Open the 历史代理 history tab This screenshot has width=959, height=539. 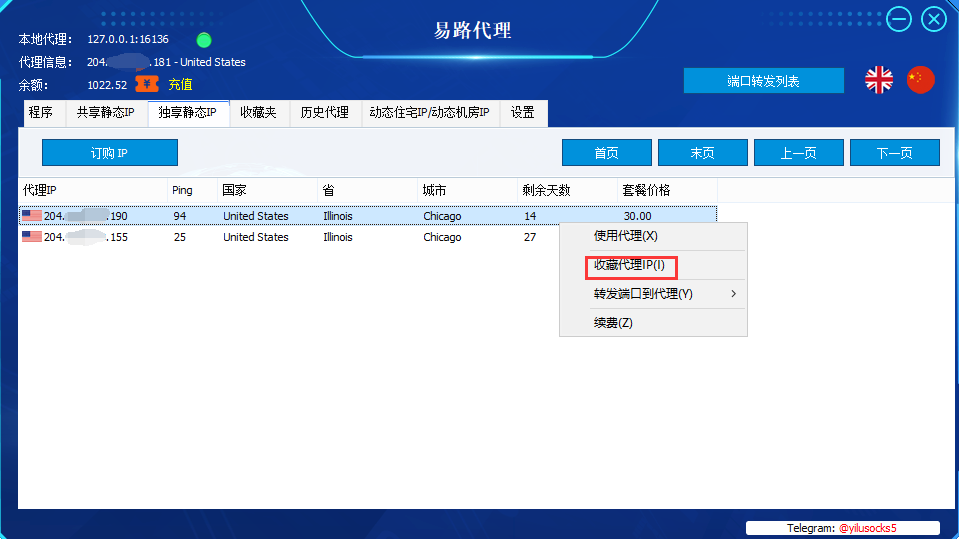click(x=325, y=113)
